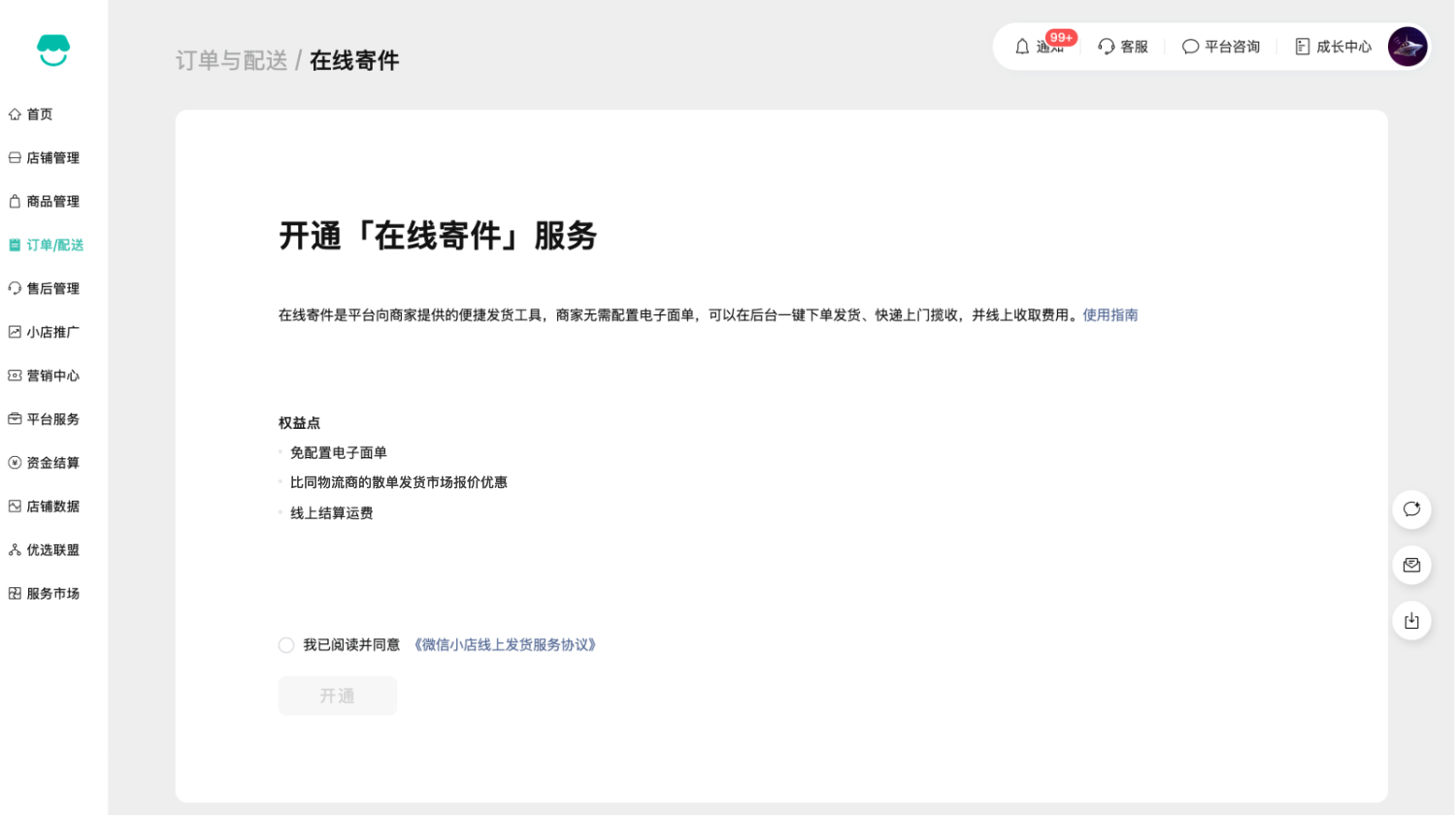Click the floating chat feedback icon

pyautogui.click(x=1411, y=509)
